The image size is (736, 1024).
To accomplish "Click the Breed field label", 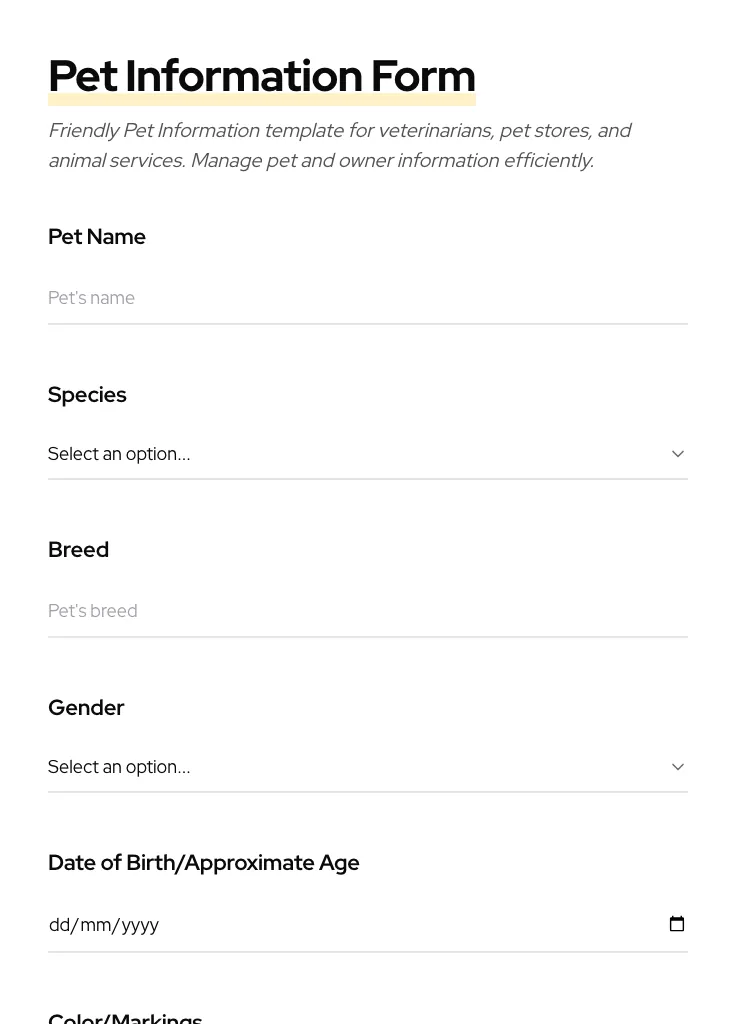I will click(78, 550).
